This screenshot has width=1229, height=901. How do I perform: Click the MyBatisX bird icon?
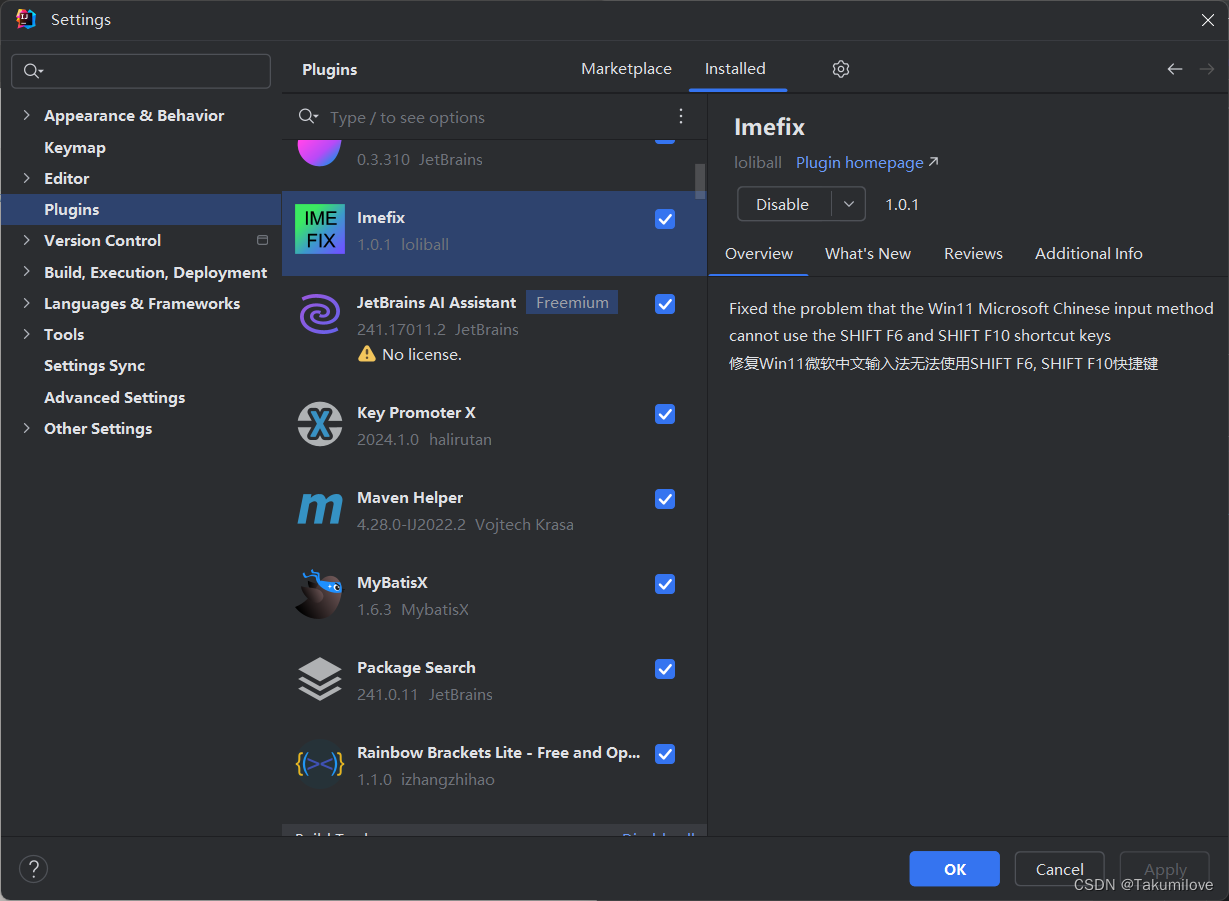(x=320, y=594)
